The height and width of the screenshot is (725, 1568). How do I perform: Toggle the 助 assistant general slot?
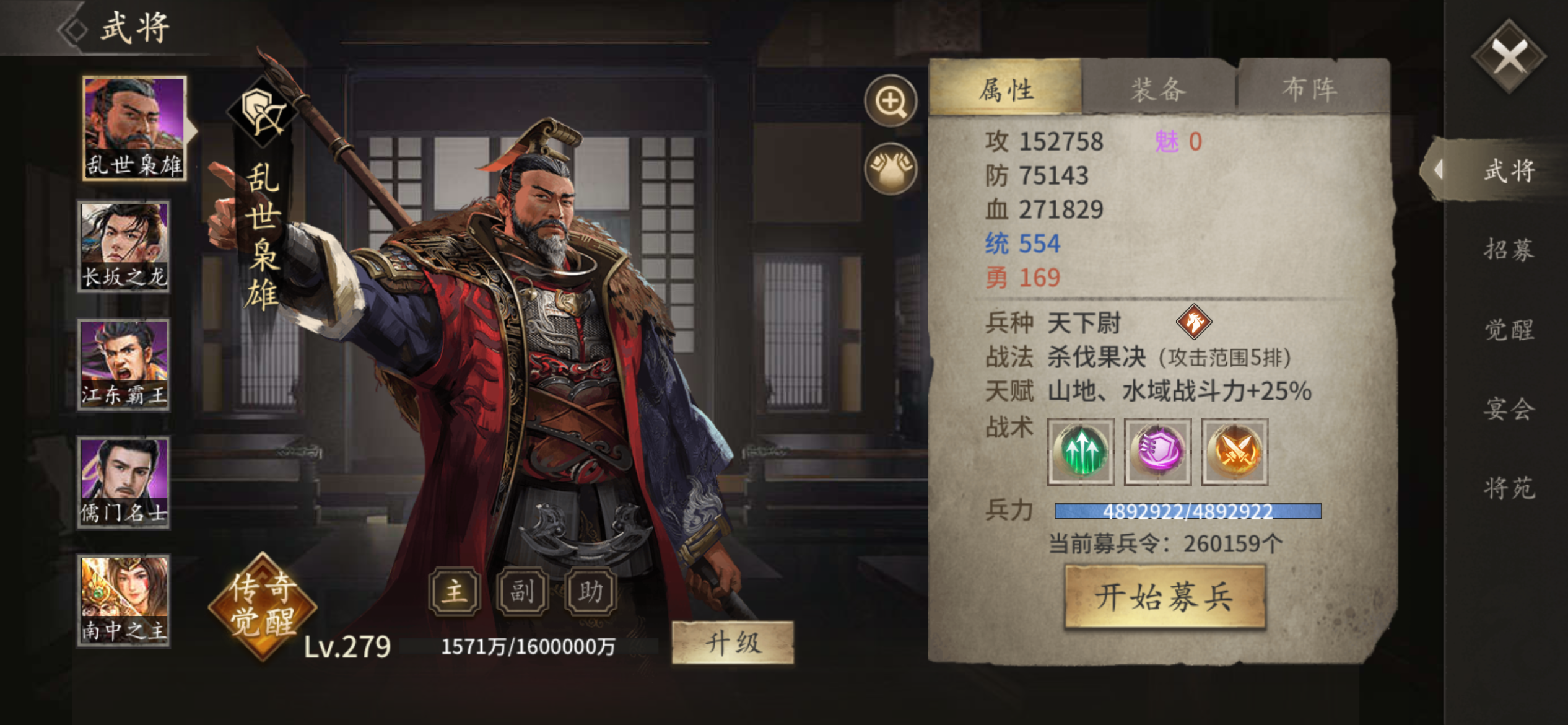[590, 591]
